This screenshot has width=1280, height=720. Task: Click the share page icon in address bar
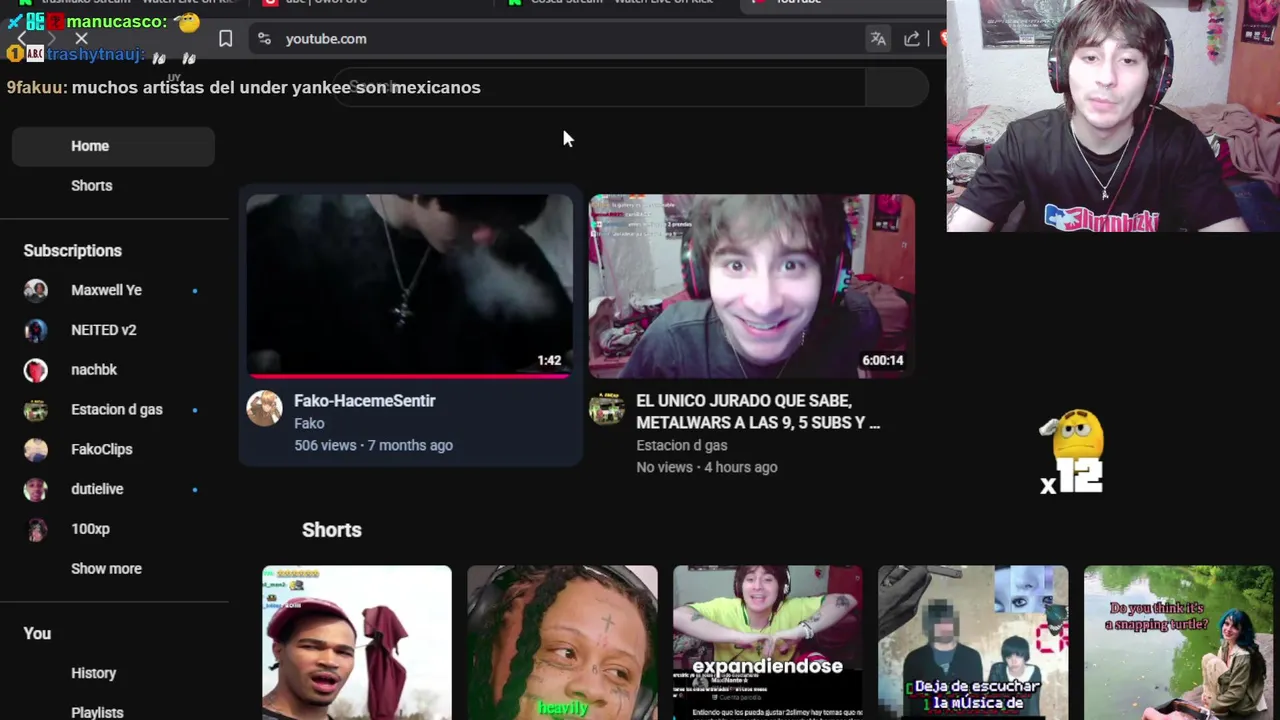click(912, 39)
